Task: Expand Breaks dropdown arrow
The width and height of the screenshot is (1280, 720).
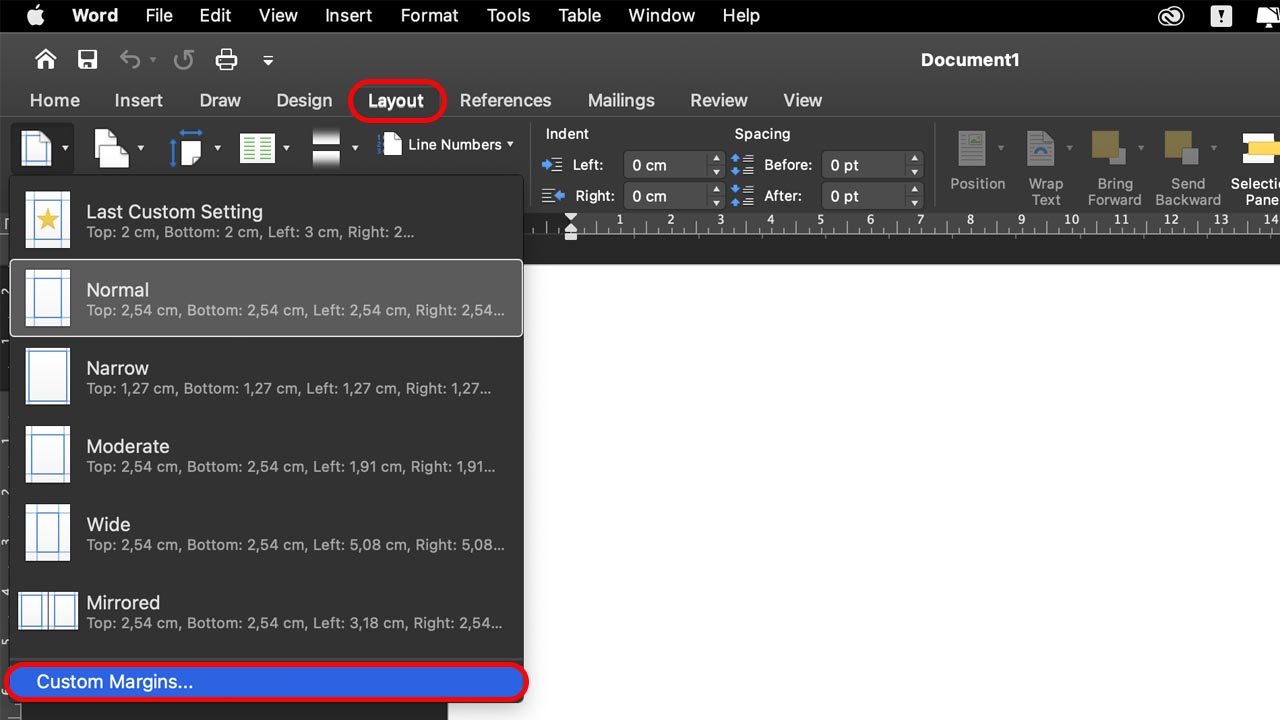Action: pos(355,148)
